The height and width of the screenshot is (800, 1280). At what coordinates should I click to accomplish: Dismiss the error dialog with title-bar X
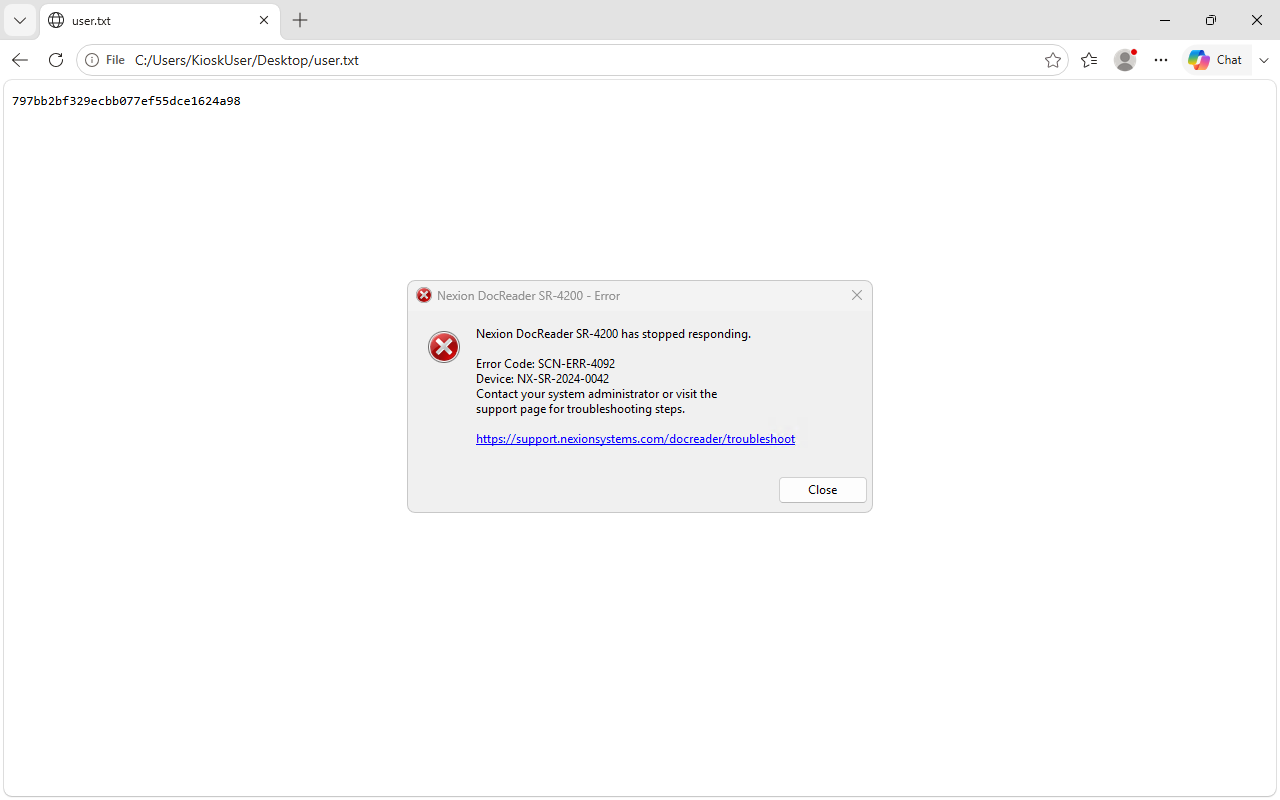[856, 295]
